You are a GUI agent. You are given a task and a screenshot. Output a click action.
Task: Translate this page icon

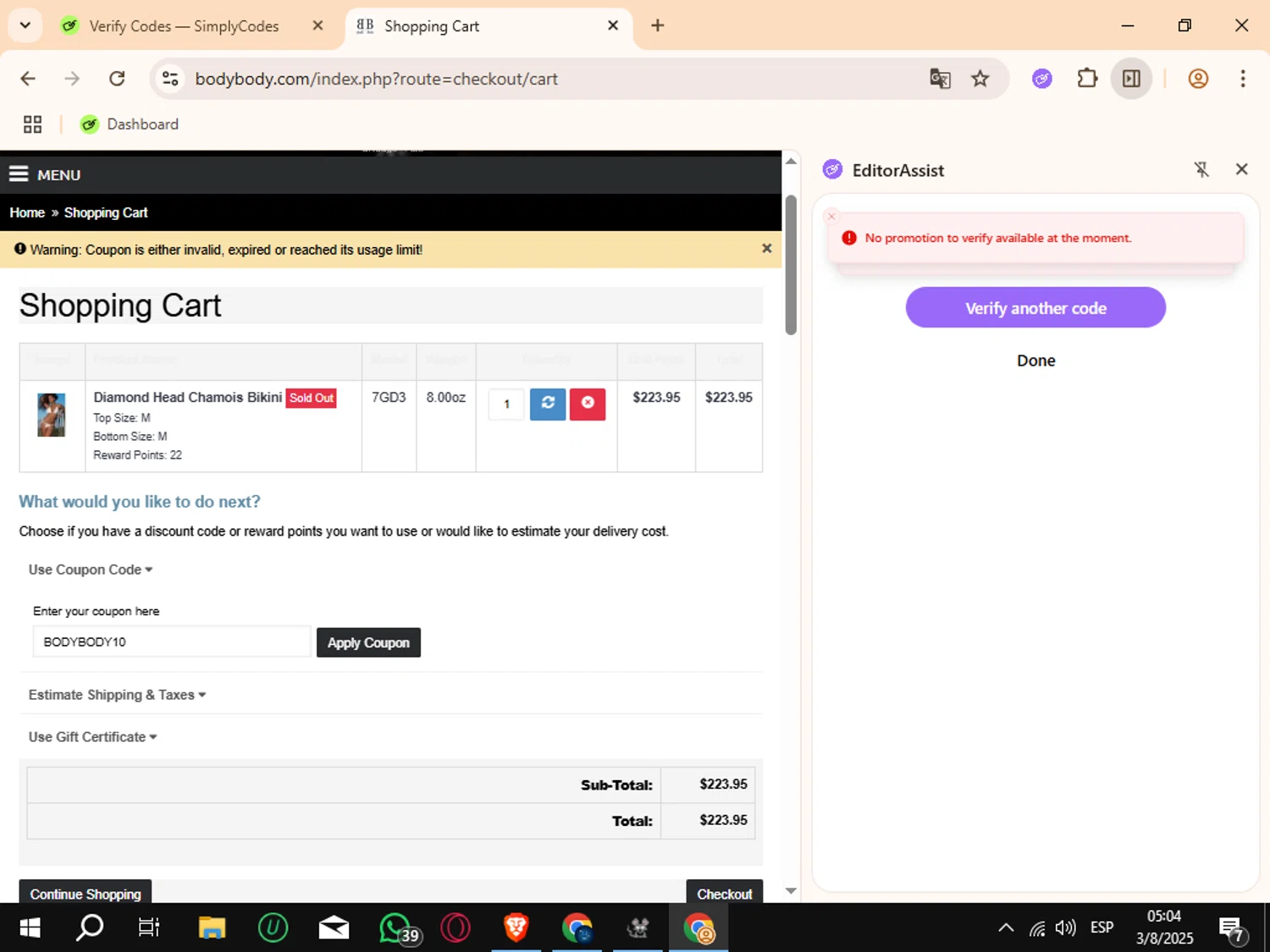[940, 79]
